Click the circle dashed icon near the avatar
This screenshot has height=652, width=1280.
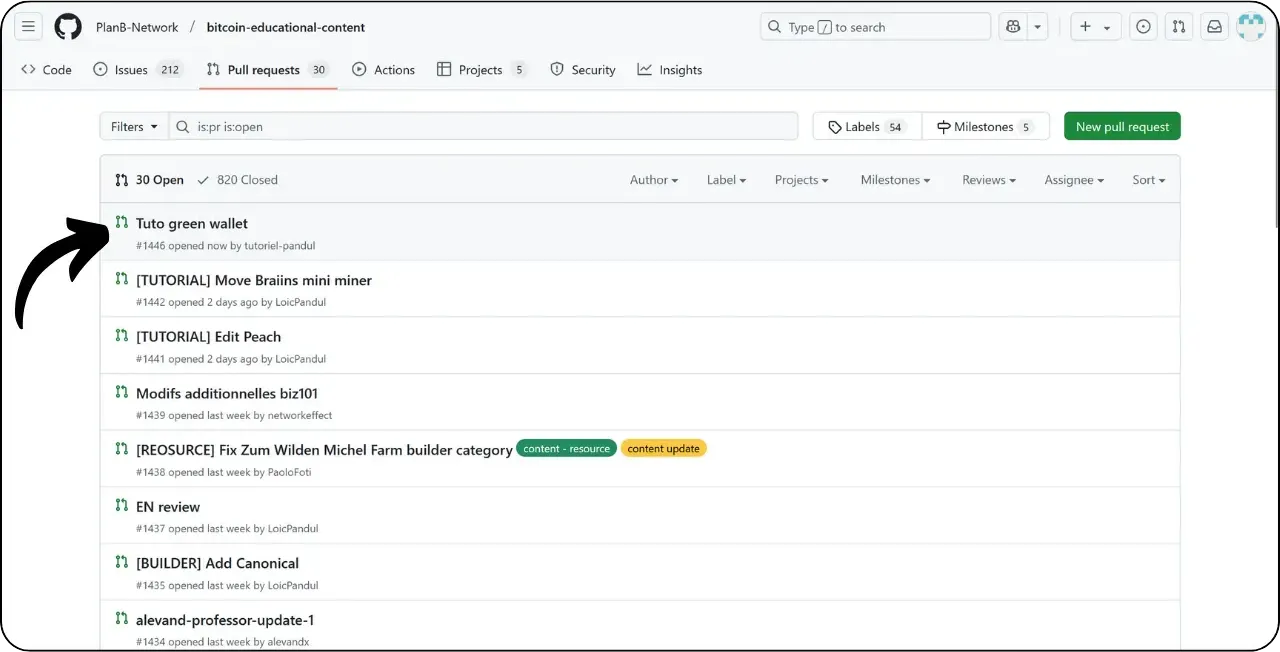pyautogui.click(x=1143, y=27)
